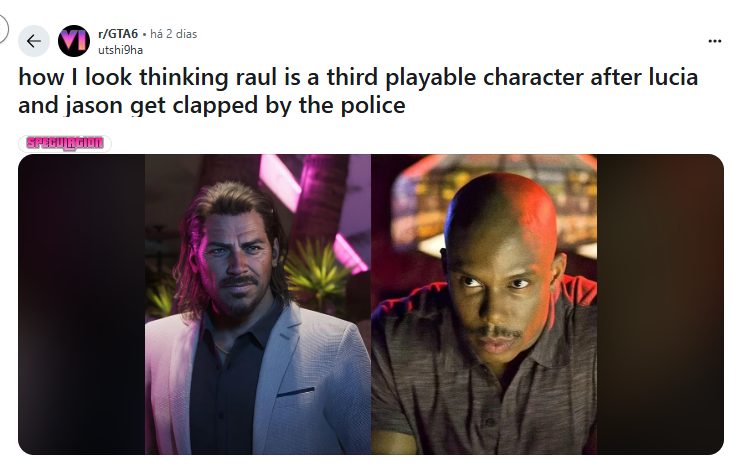This screenshot has width=735, height=469.
Task: Open the post title about raul
Action: tap(358, 90)
